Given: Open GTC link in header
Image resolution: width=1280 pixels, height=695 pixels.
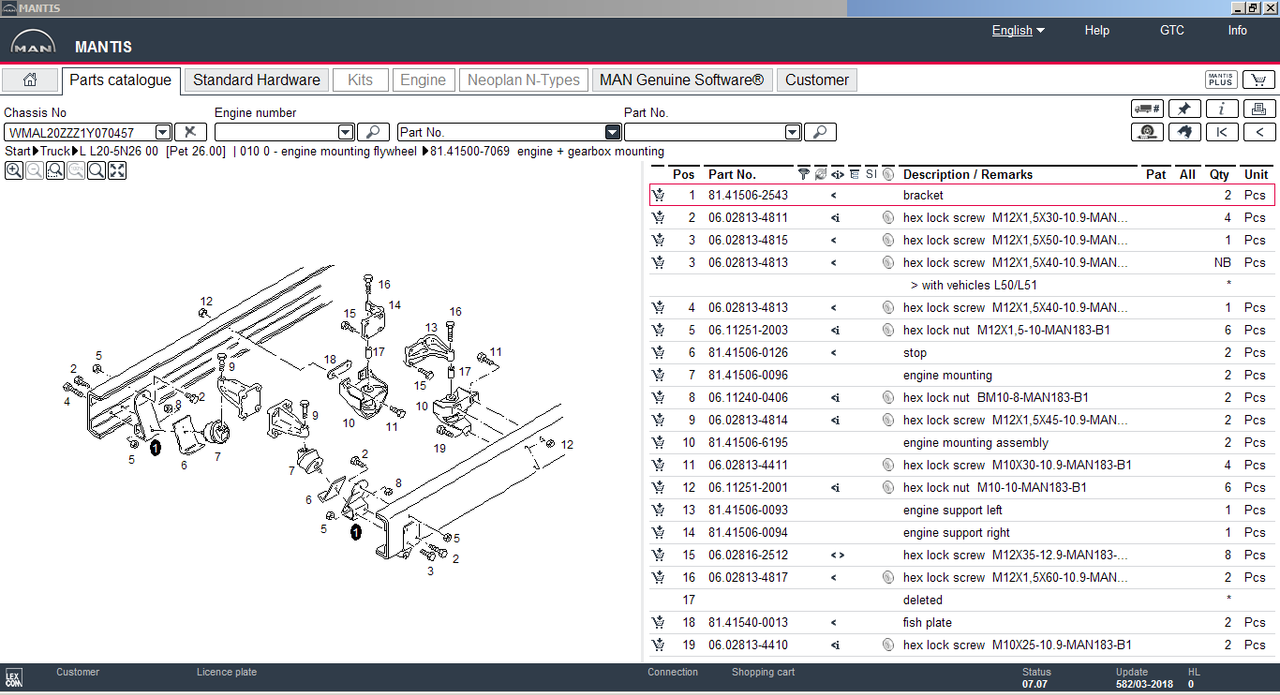Looking at the screenshot, I should click(1172, 30).
